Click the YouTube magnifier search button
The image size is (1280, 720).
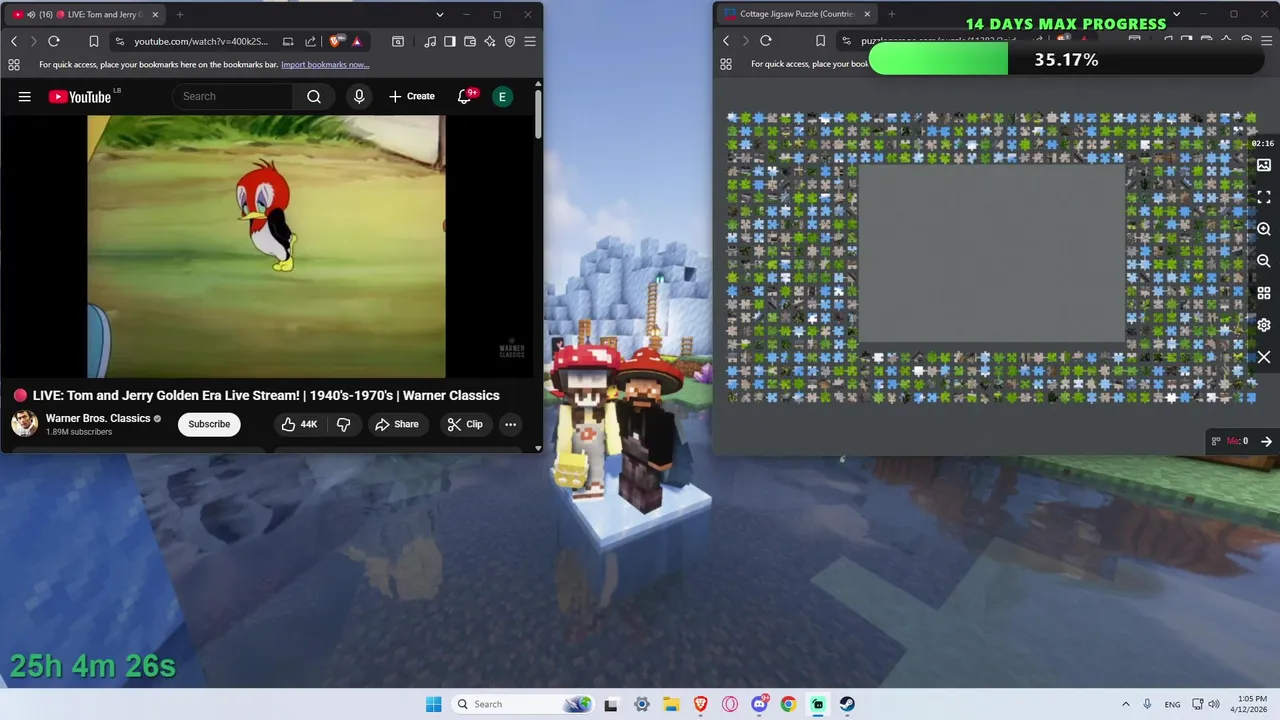[x=314, y=96]
